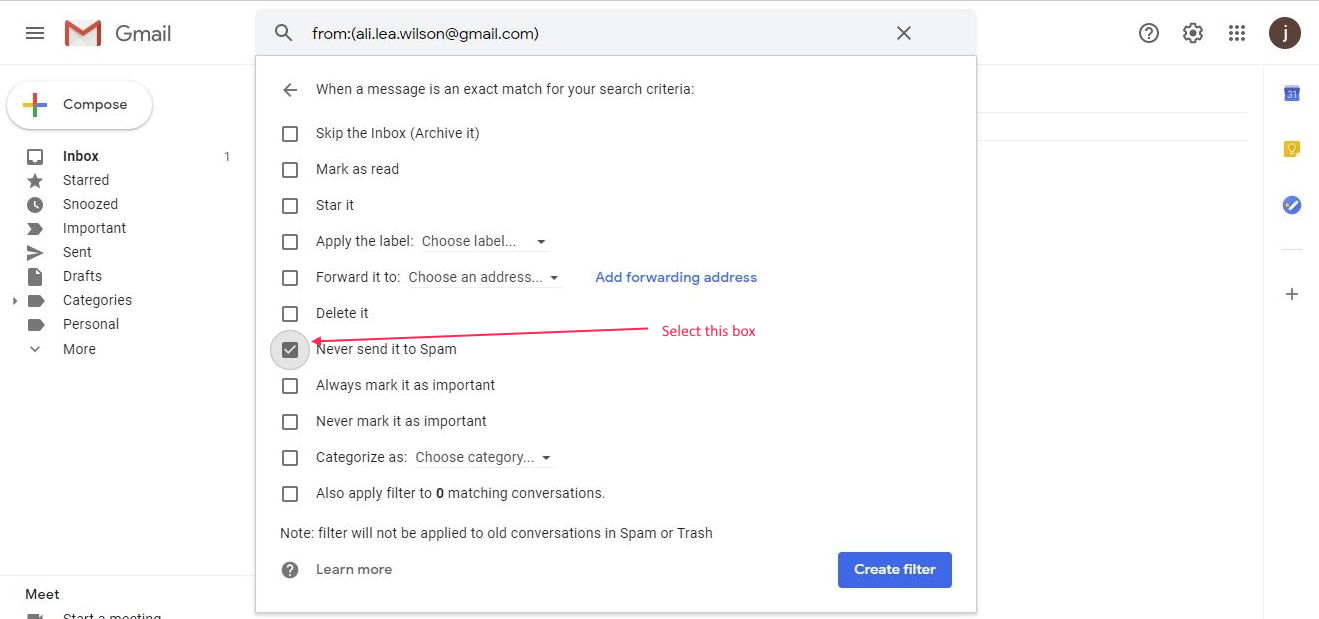Click the Compose button
The image size is (1319, 619).
80,105
